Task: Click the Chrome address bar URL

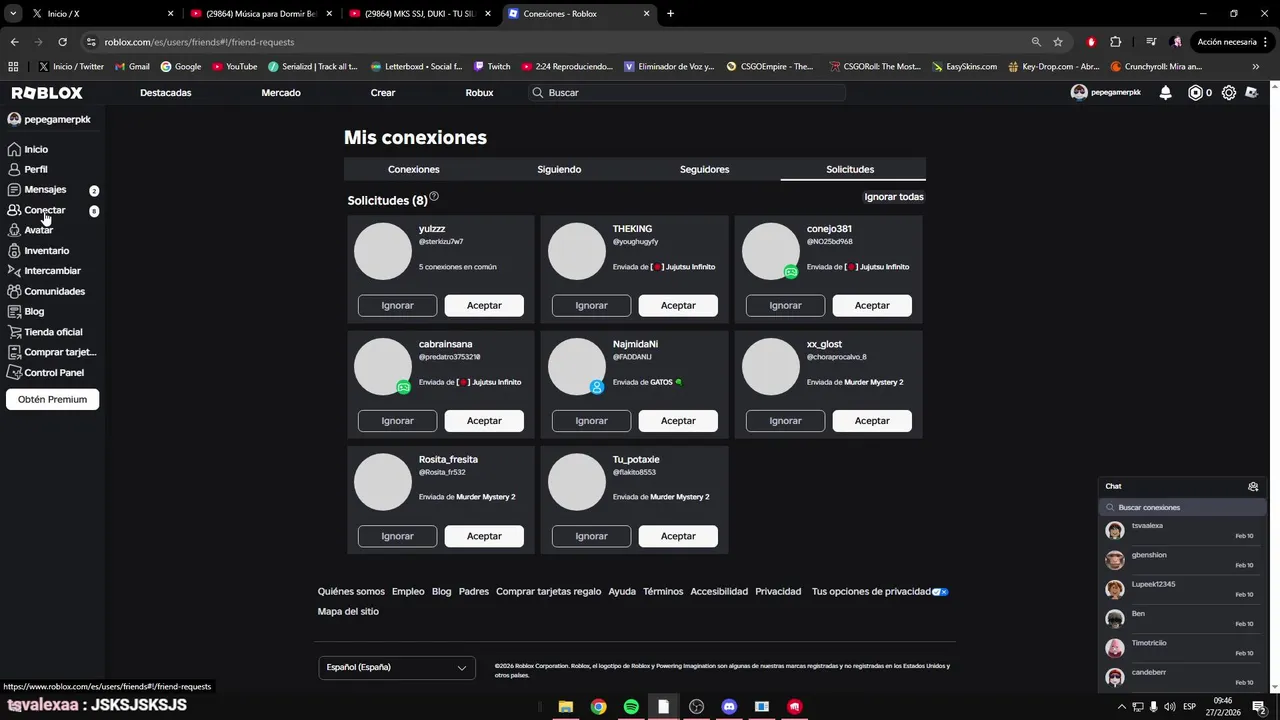Action: [199, 42]
